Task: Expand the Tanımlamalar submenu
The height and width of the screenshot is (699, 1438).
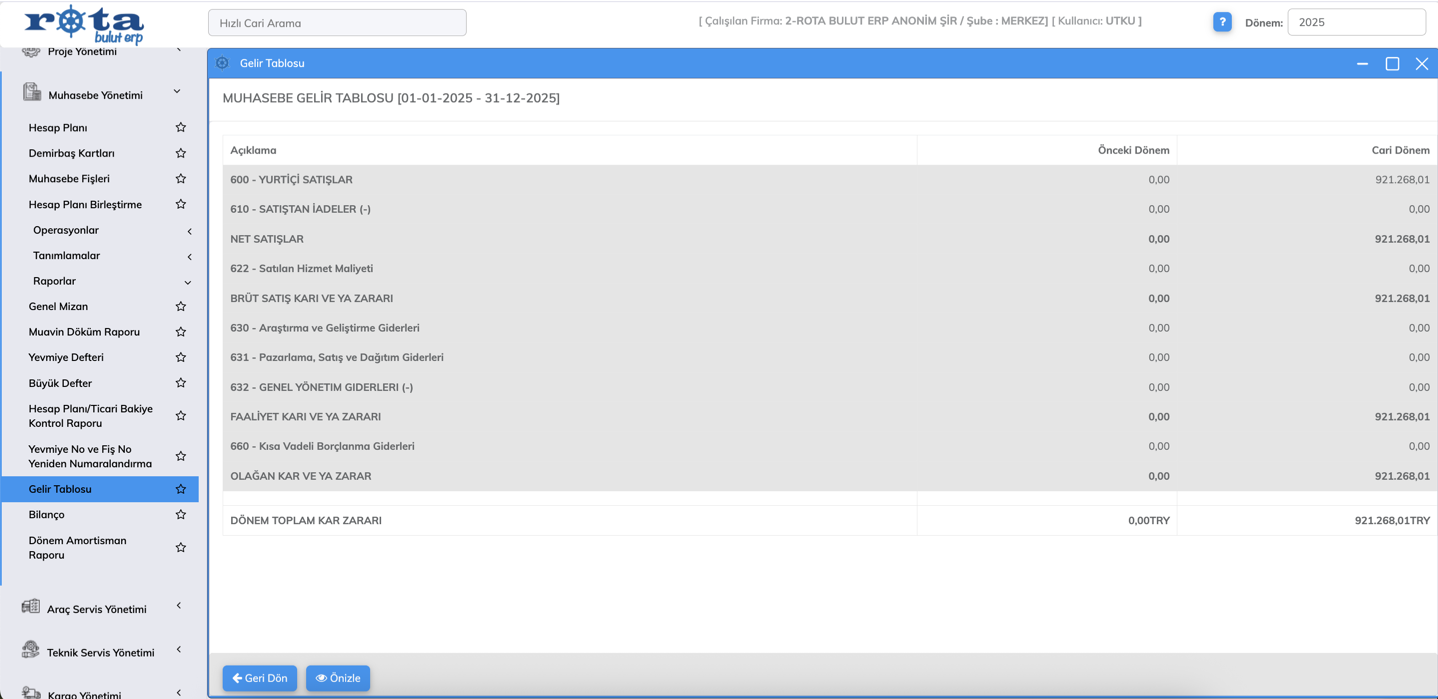Action: [x=189, y=257]
